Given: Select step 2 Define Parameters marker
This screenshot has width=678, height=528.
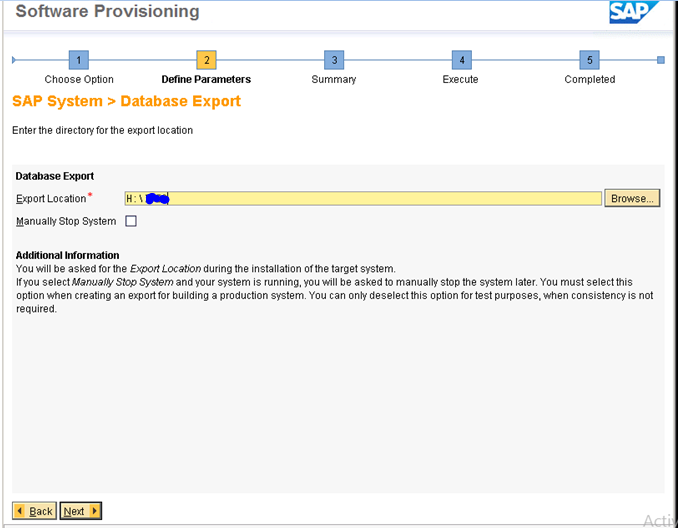Looking at the screenshot, I should pyautogui.click(x=206, y=60).
